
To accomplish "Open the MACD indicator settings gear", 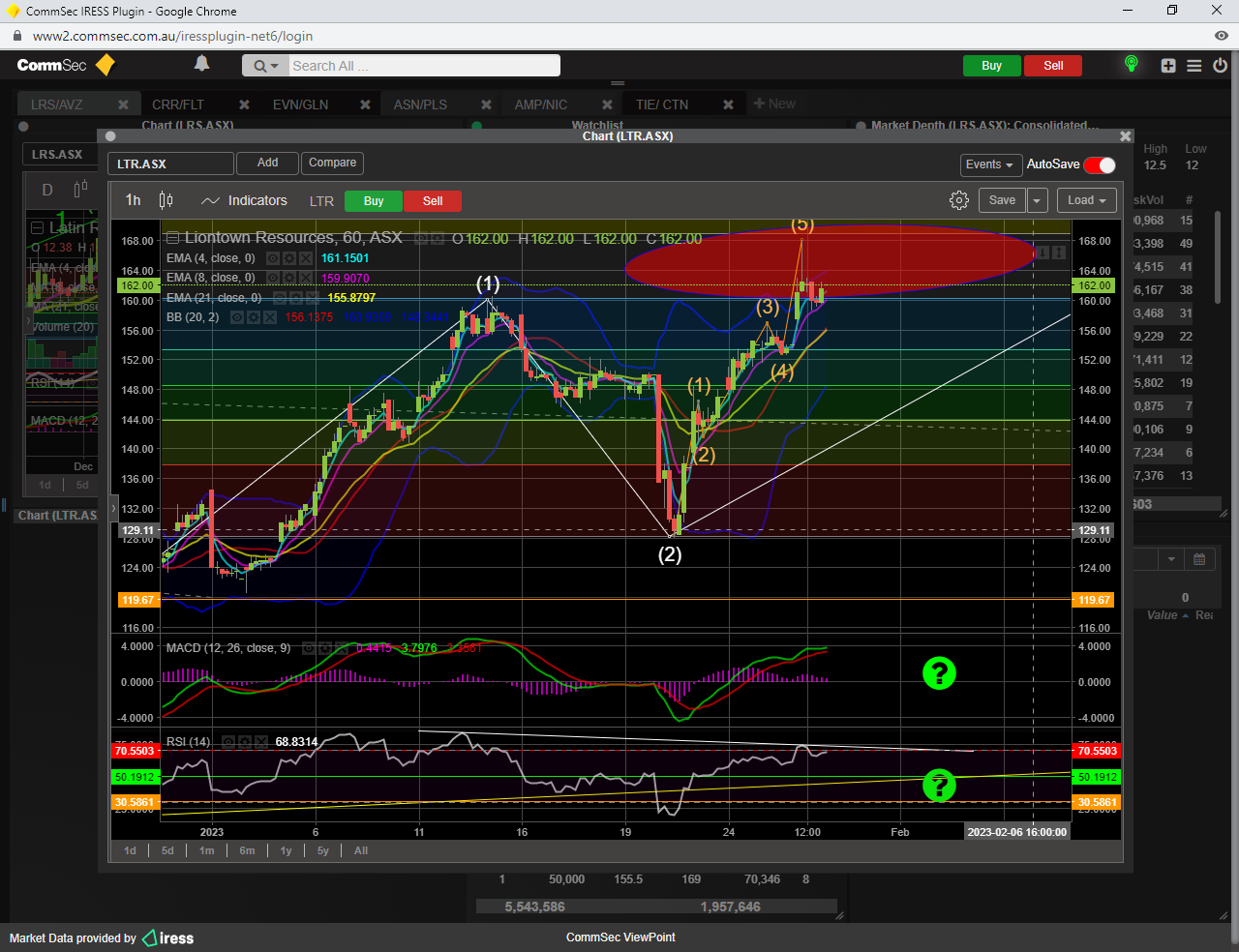I will click(326, 648).
